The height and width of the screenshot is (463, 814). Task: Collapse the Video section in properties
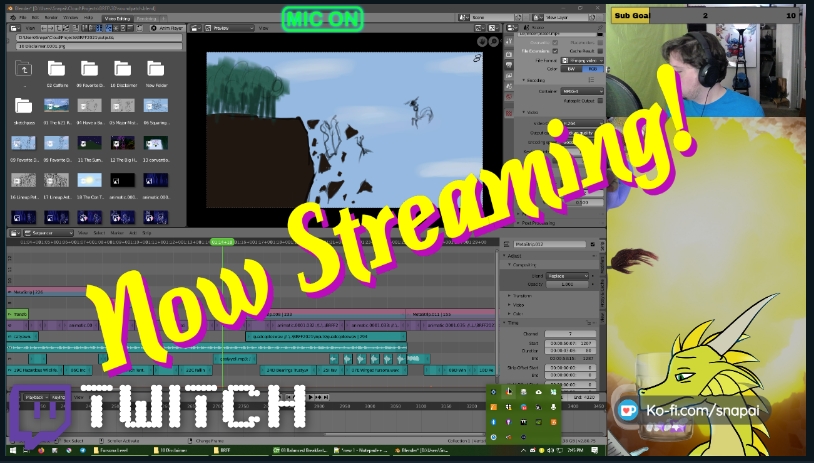(531, 112)
